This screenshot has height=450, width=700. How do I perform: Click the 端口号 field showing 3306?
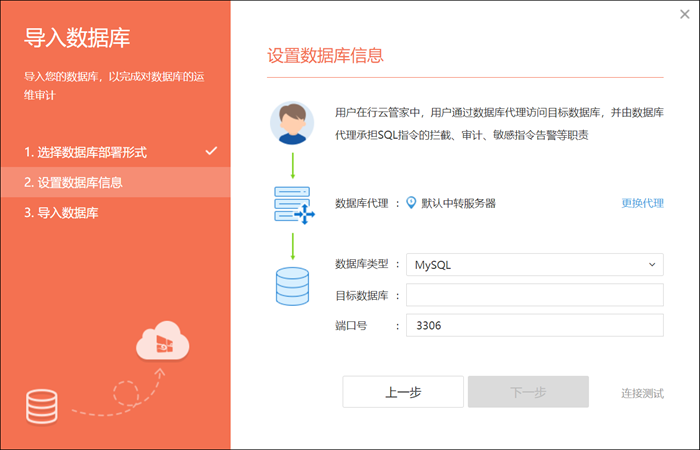click(x=535, y=325)
